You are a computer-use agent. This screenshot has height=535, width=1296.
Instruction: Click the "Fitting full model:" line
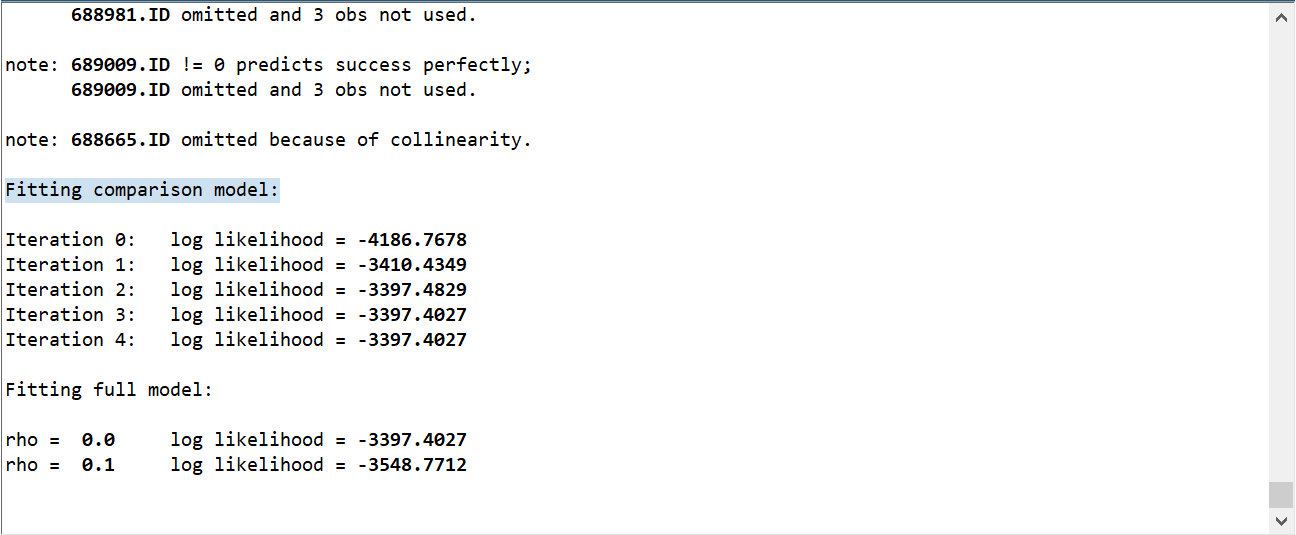(109, 390)
